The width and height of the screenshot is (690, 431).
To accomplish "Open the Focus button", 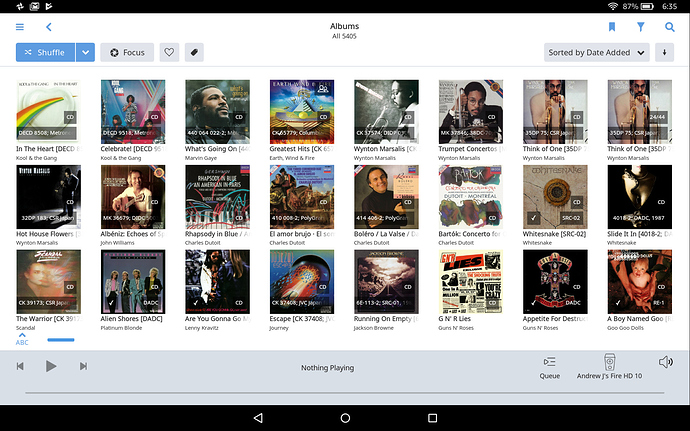I will pos(127,52).
